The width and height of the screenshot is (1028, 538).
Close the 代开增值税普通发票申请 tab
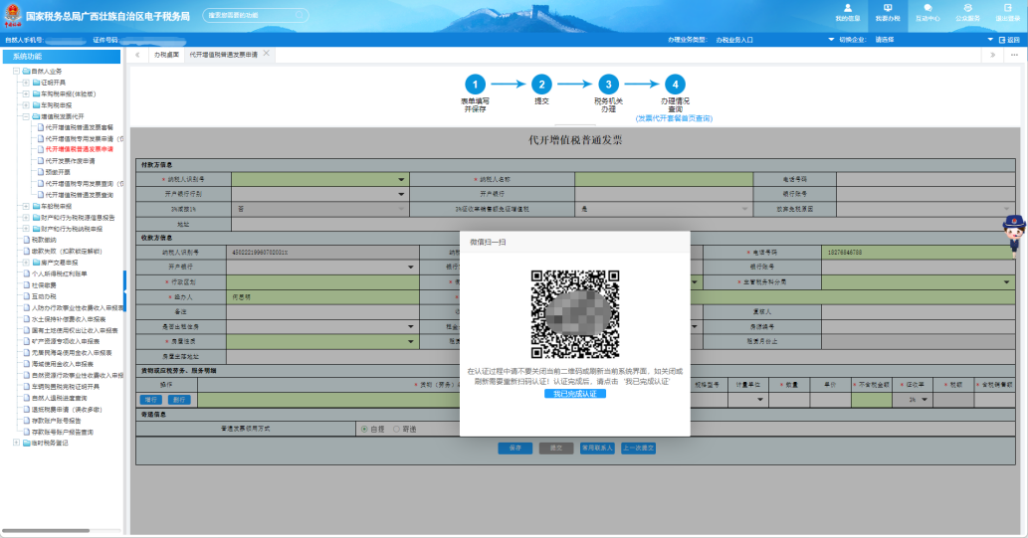pyautogui.click(x=266, y=54)
